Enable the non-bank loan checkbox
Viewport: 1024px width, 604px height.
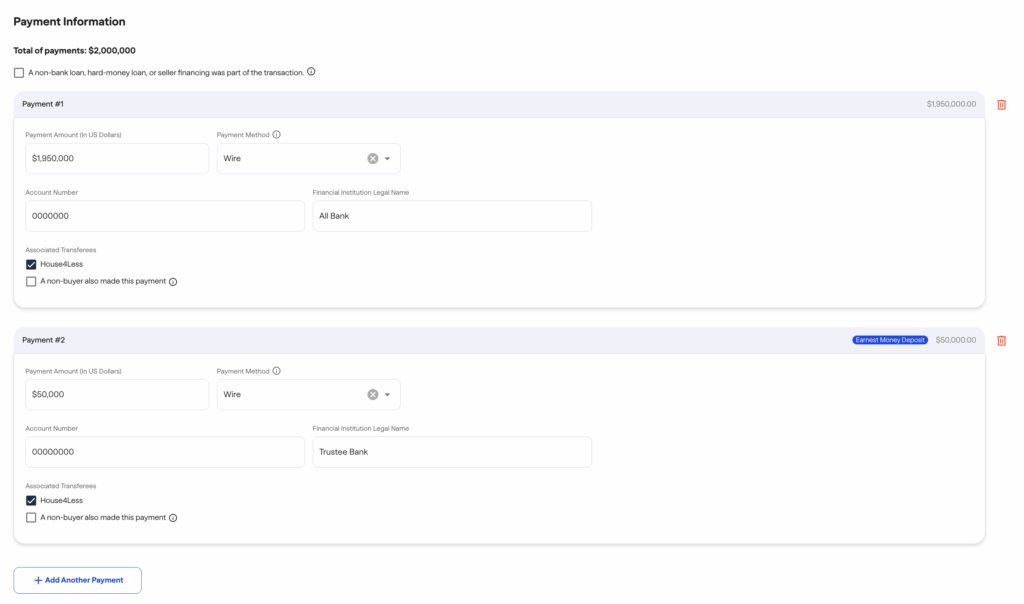tap(19, 73)
